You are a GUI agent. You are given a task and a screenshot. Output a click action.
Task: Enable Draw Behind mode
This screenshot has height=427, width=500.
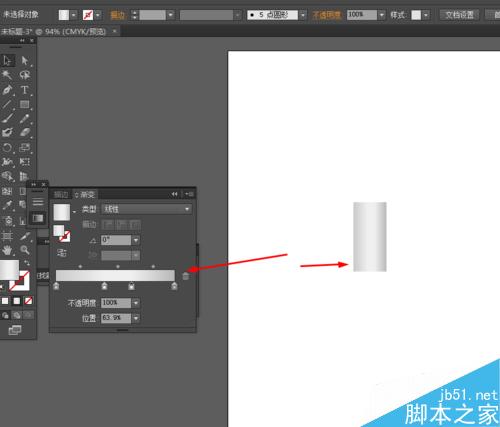click(x=17, y=315)
